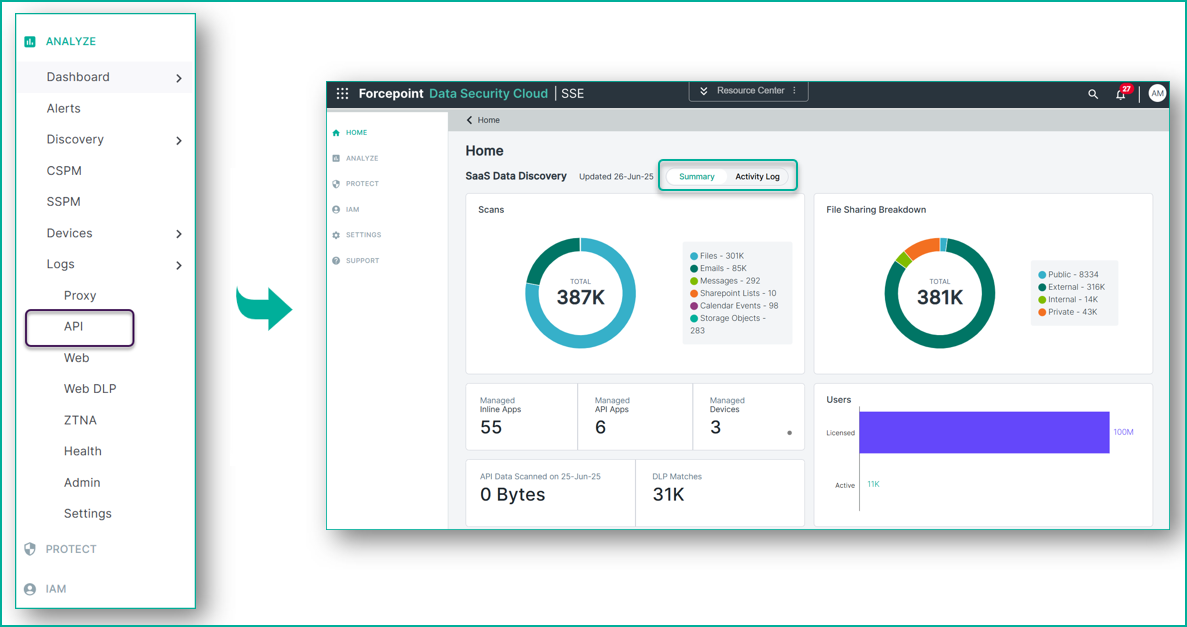Click the Messages - 292 legend entry
The width and height of the screenshot is (1187, 627).
725,281
